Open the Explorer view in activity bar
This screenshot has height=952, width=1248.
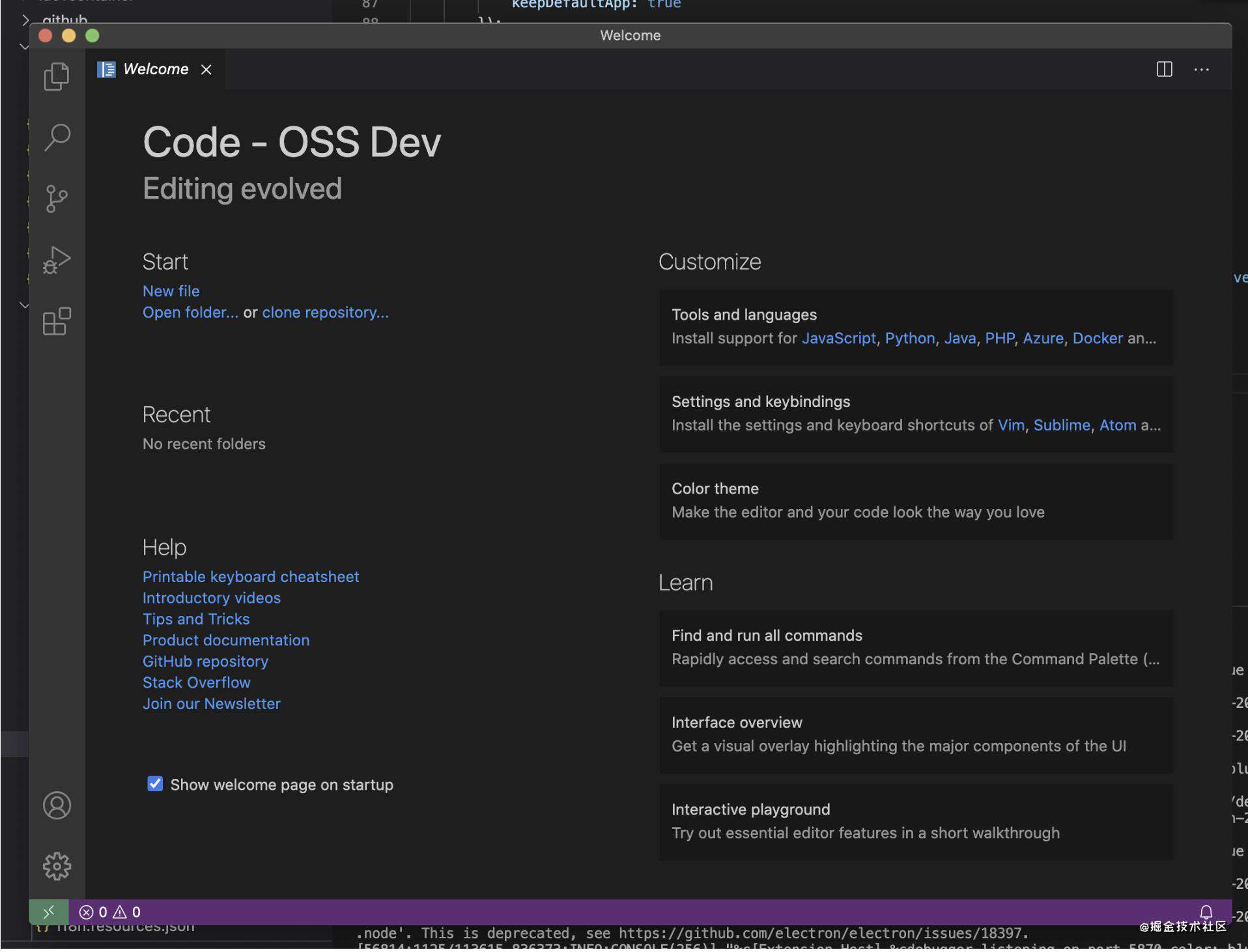point(57,77)
